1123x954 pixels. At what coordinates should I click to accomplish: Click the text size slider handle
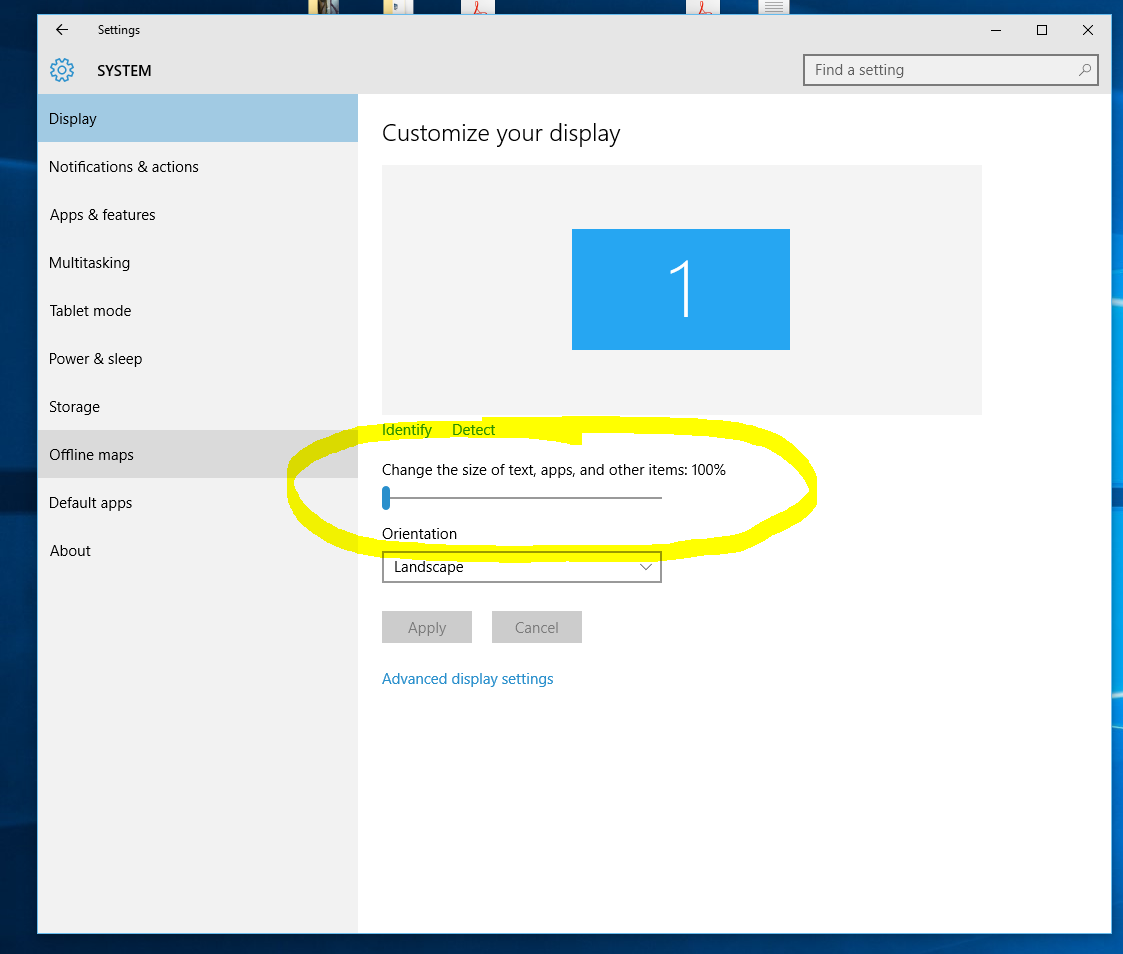click(x=386, y=497)
